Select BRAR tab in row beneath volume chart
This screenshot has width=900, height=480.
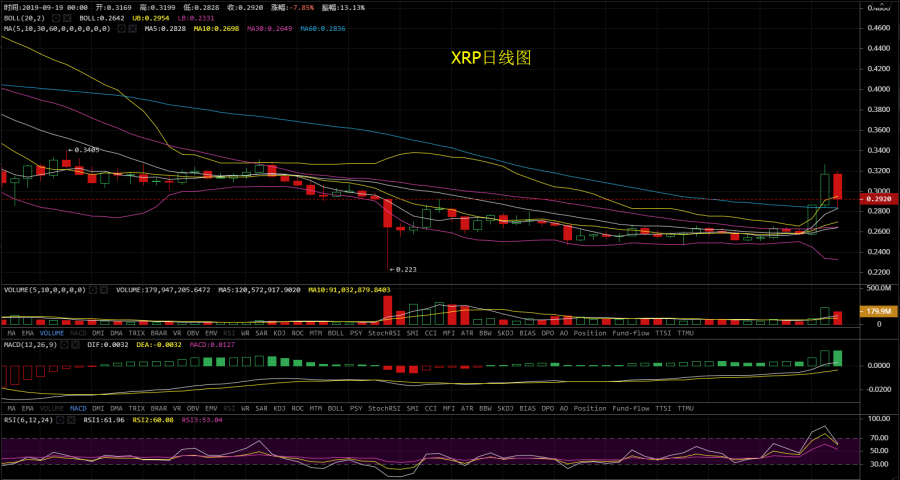coord(158,332)
